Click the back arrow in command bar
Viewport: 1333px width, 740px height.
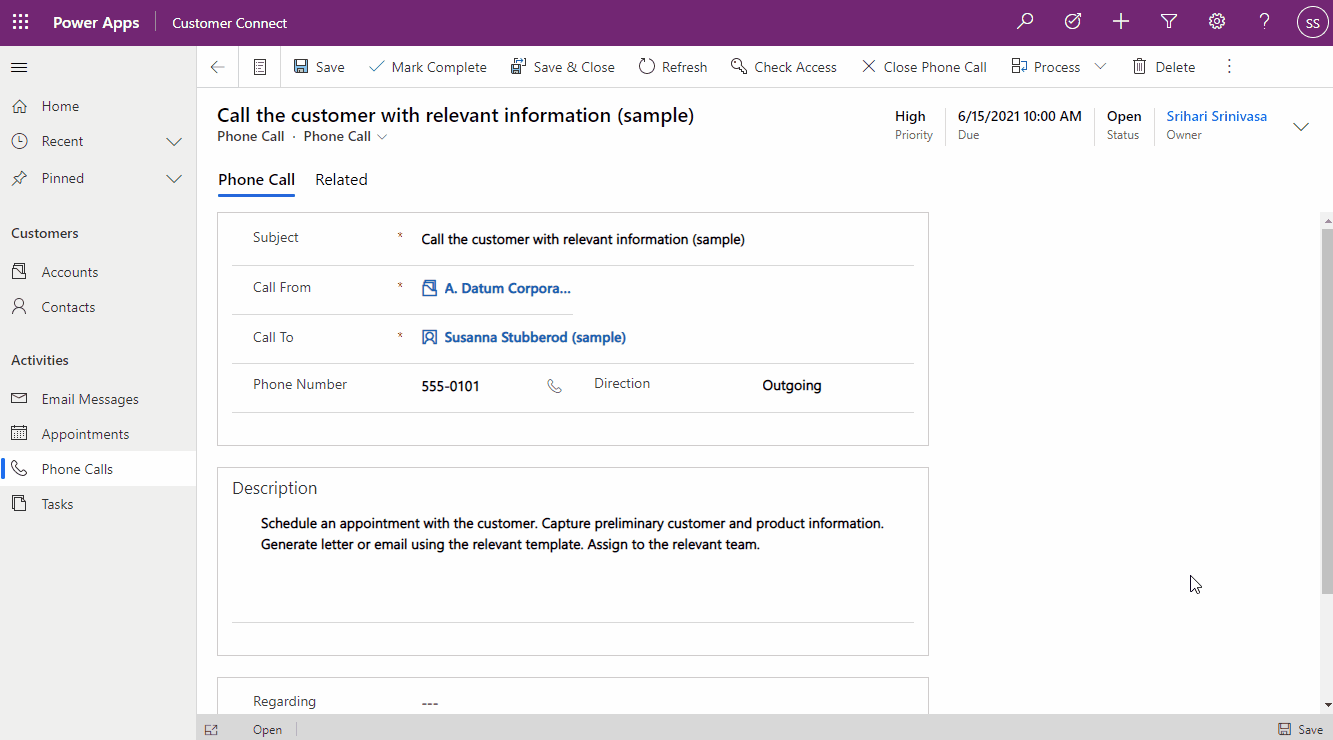click(x=217, y=67)
